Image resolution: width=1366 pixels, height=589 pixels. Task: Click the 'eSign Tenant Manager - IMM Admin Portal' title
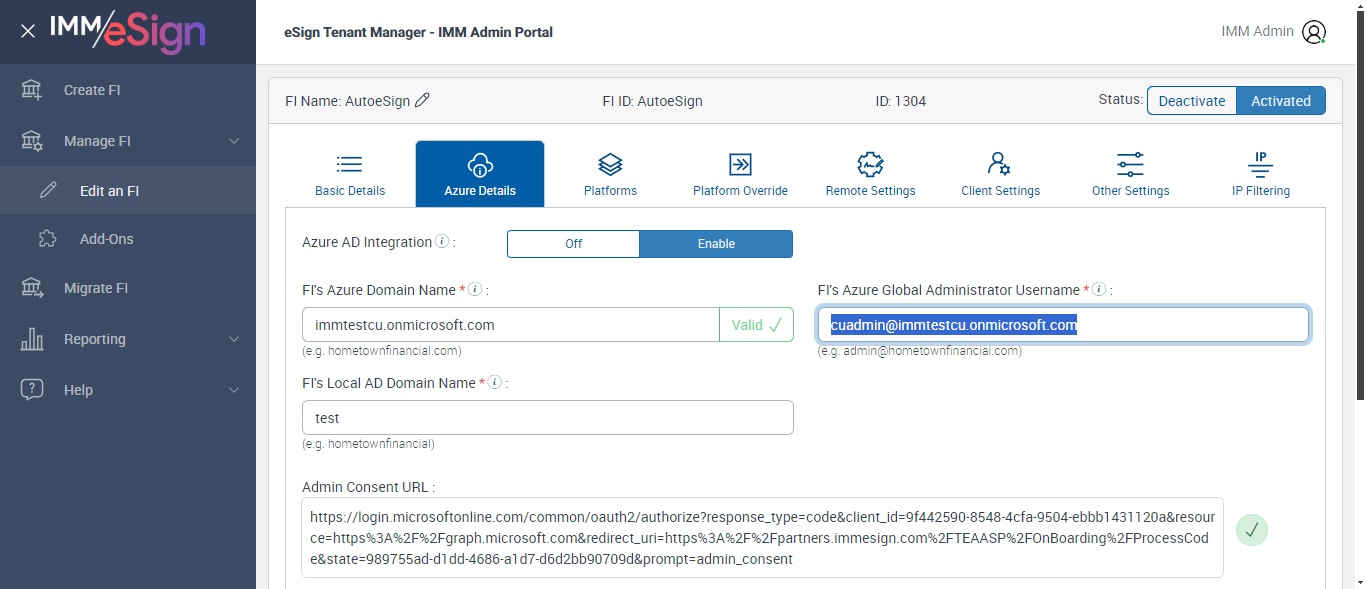(419, 32)
